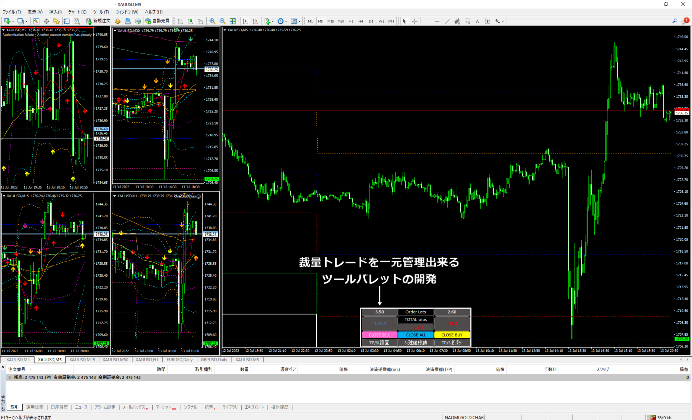Click the zoom in magnifier icon
Screen dimensions: 692x420
212,21
